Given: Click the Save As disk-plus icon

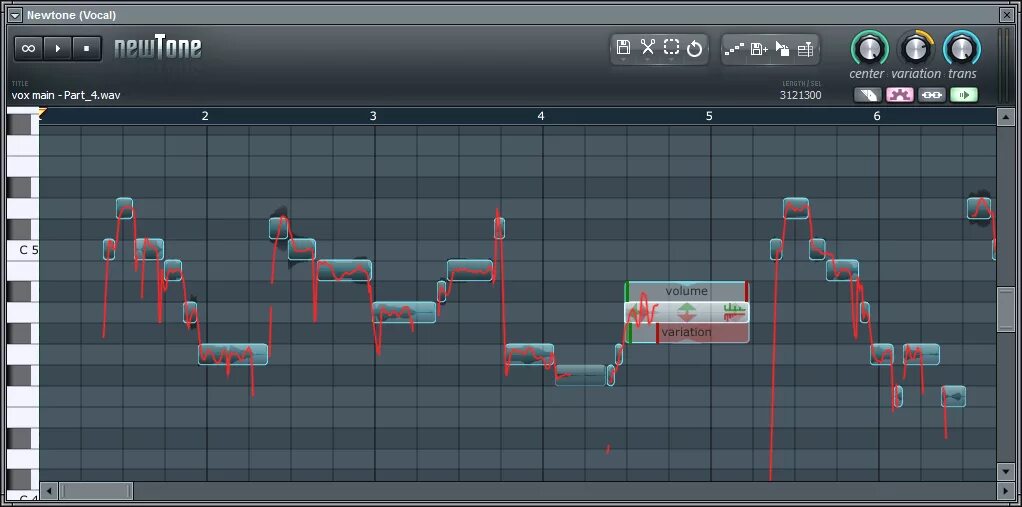Looking at the screenshot, I should (759, 49).
